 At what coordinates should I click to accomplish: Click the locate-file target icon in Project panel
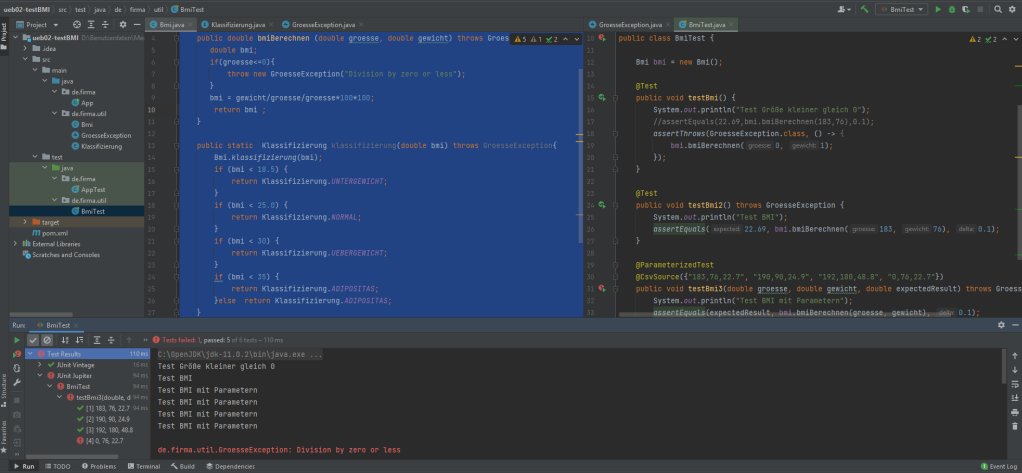[x=79, y=23]
